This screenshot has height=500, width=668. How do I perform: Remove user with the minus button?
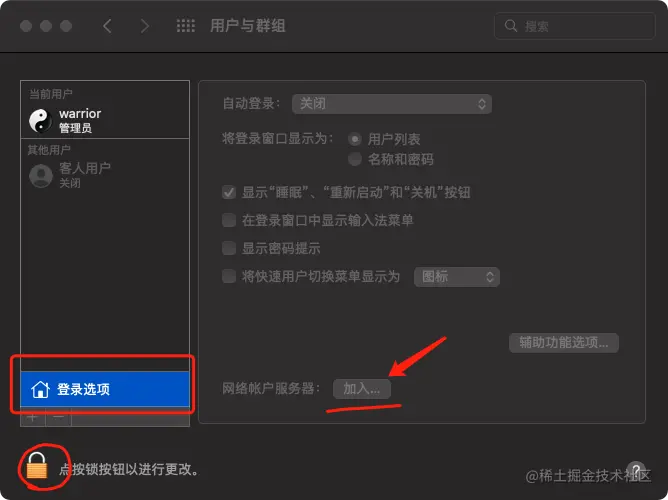pyautogui.click(x=59, y=417)
